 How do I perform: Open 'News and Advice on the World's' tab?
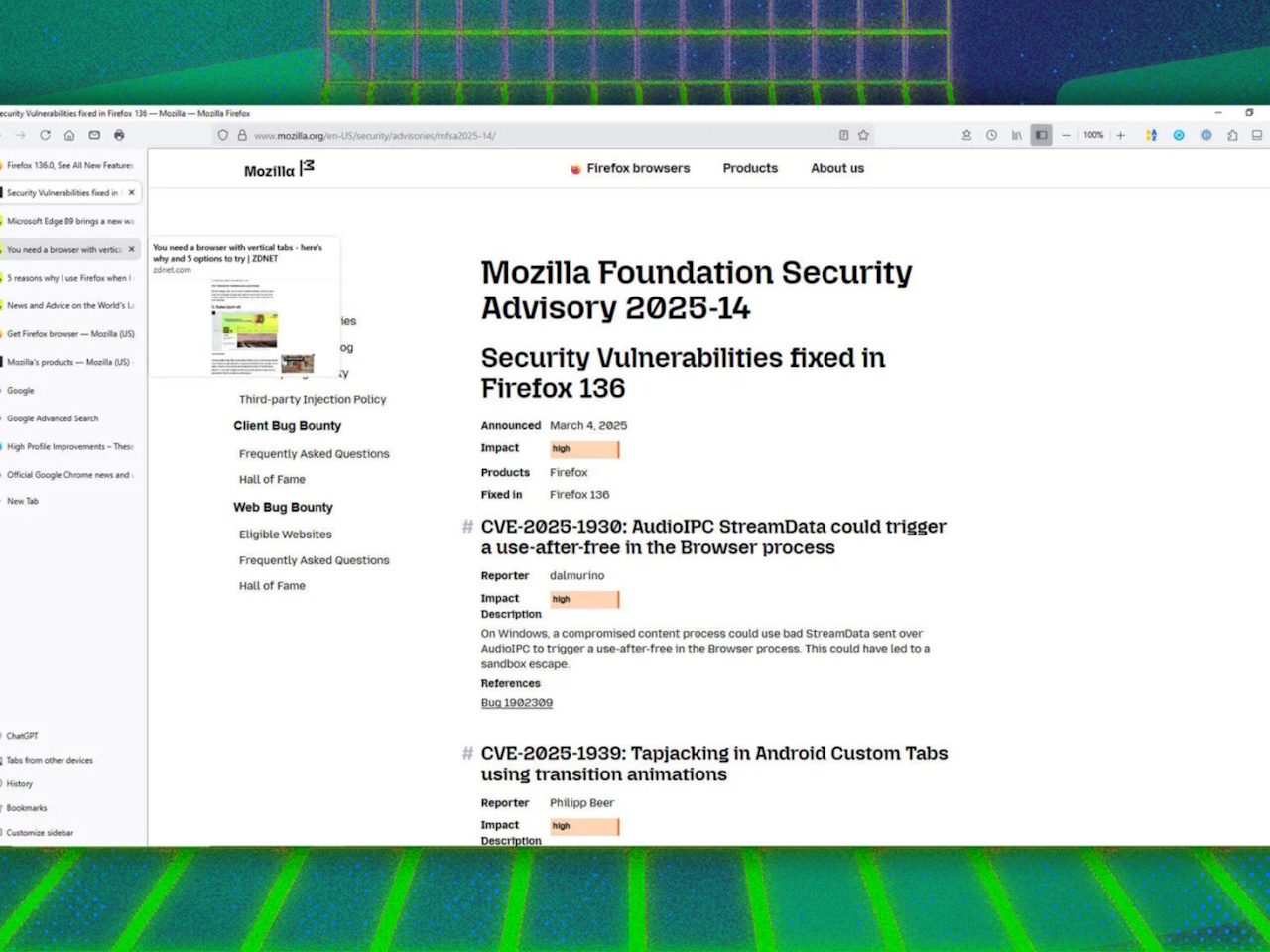tap(70, 305)
